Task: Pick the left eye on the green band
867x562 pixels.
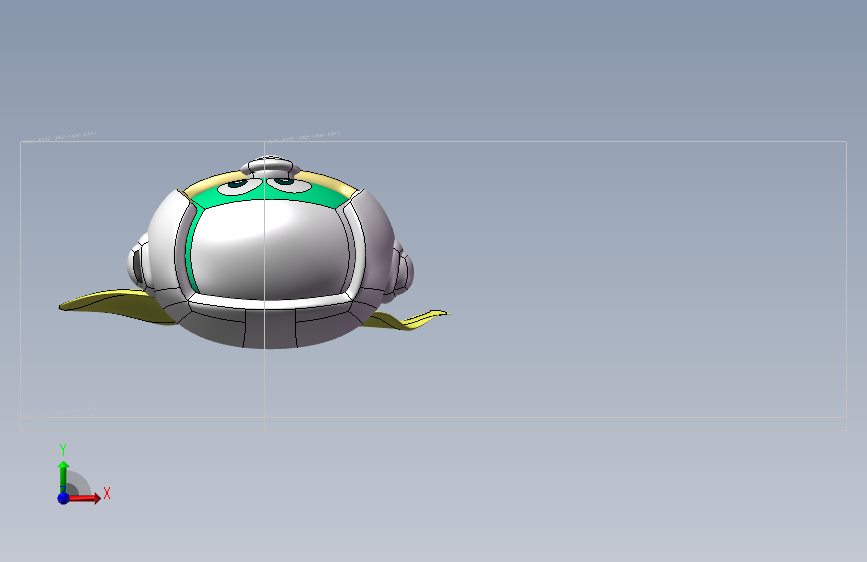Action: [x=239, y=186]
